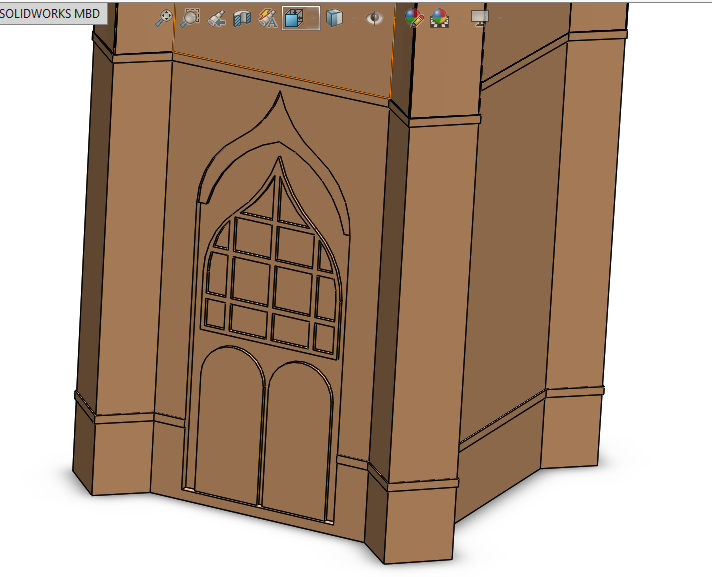Screen dimensions: 712x577
Task: Click the Display Style cube icon
Action: click(x=335, y=18)
